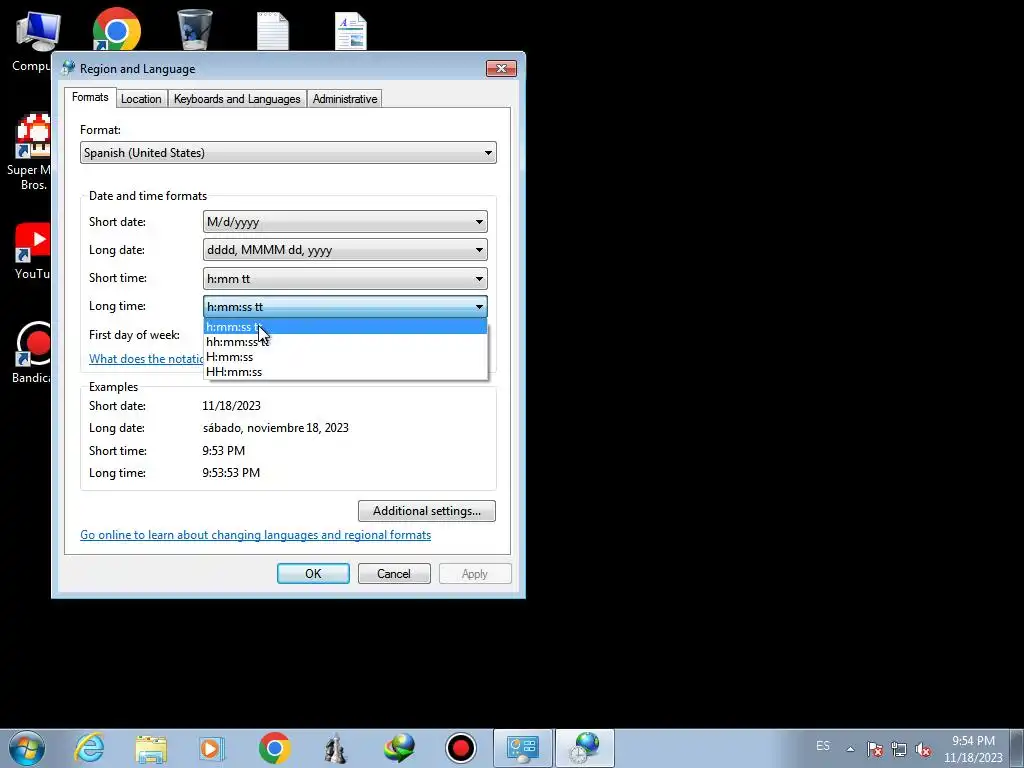
Task: Switch to the Location tab
Action: (x=141, y=99)
